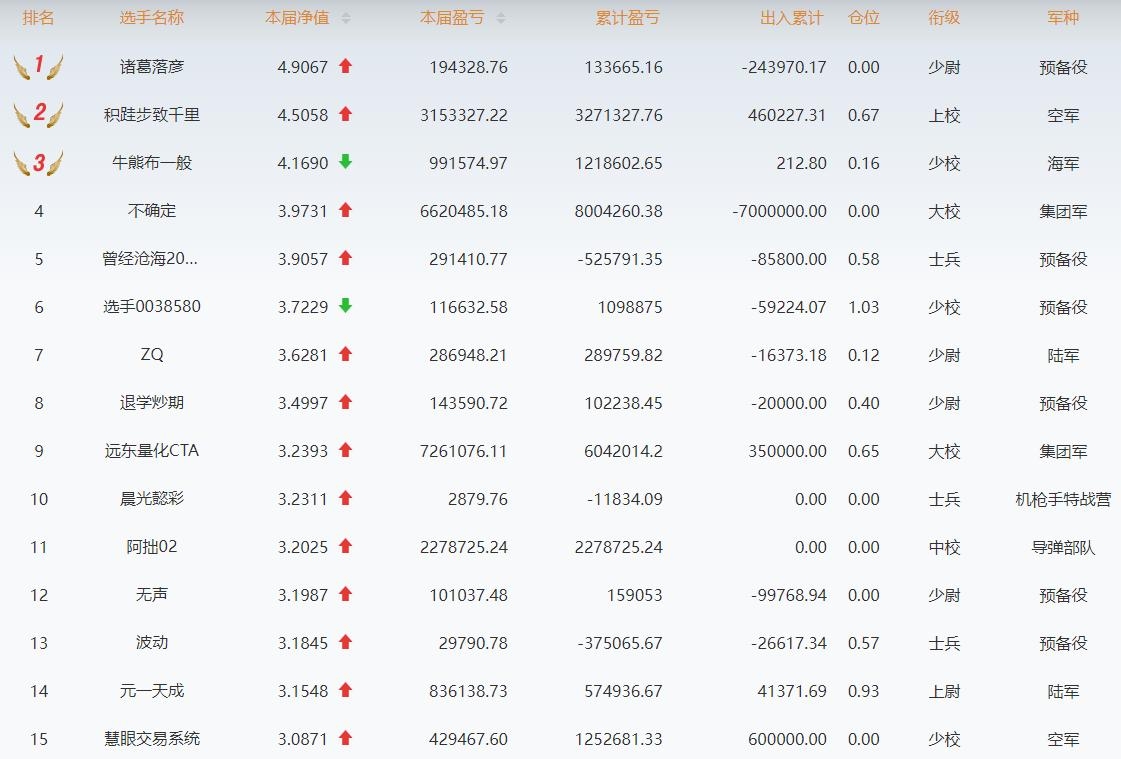Click the green down arrow beside 3.7229
This screenshot has height=759, width=1121.
click(x=346, y=307)
